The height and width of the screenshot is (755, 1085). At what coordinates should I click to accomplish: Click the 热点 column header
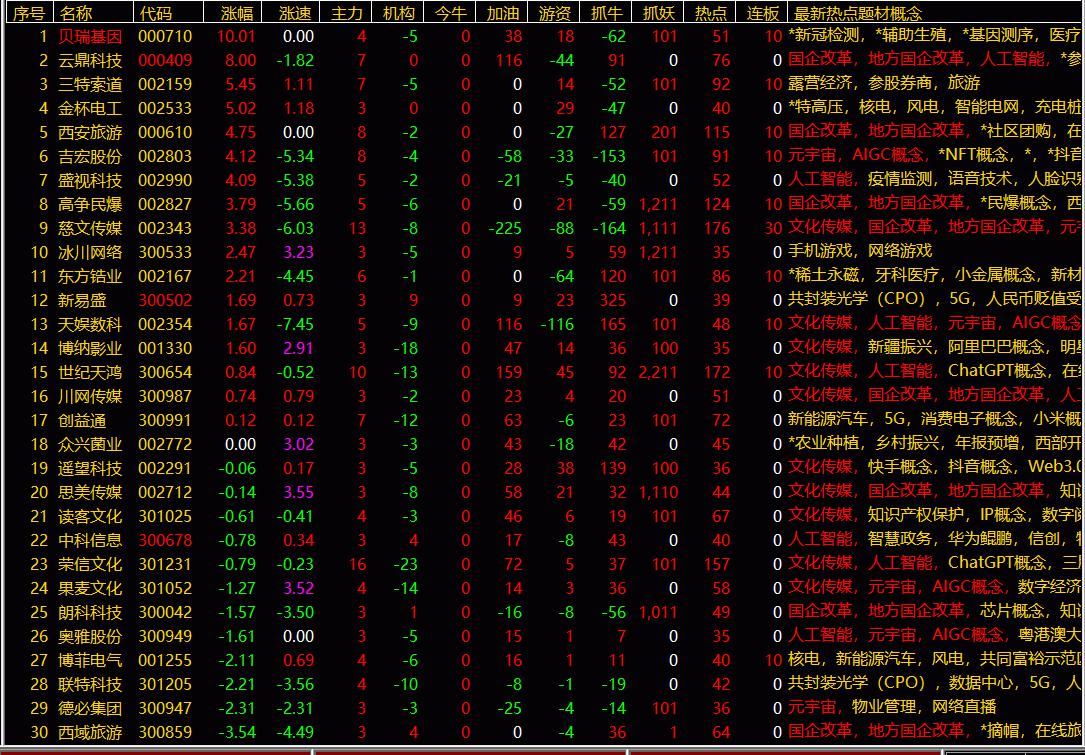(711, 12)
